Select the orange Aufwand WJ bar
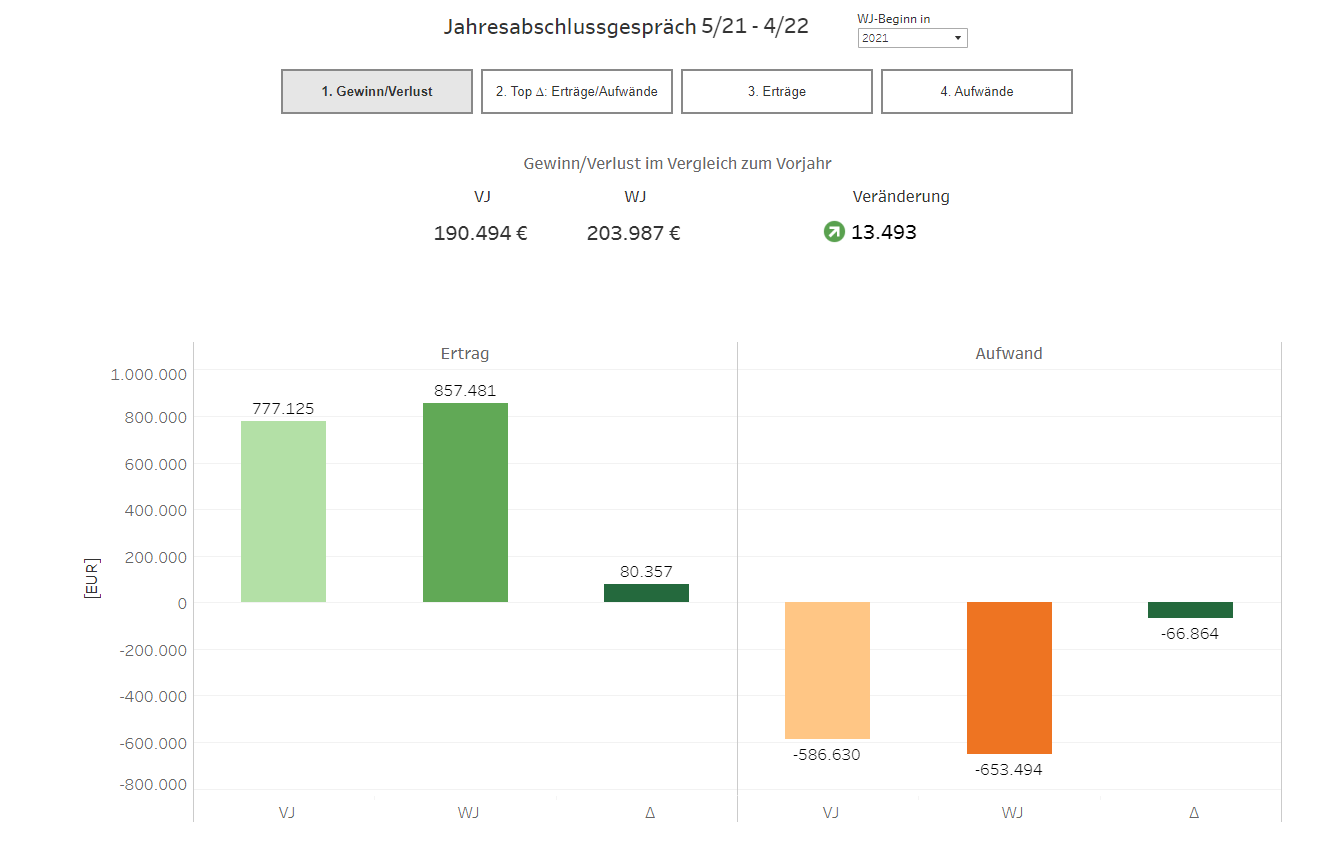The width and height of the screenshot is (1328, 861). tap(1009, 678)
